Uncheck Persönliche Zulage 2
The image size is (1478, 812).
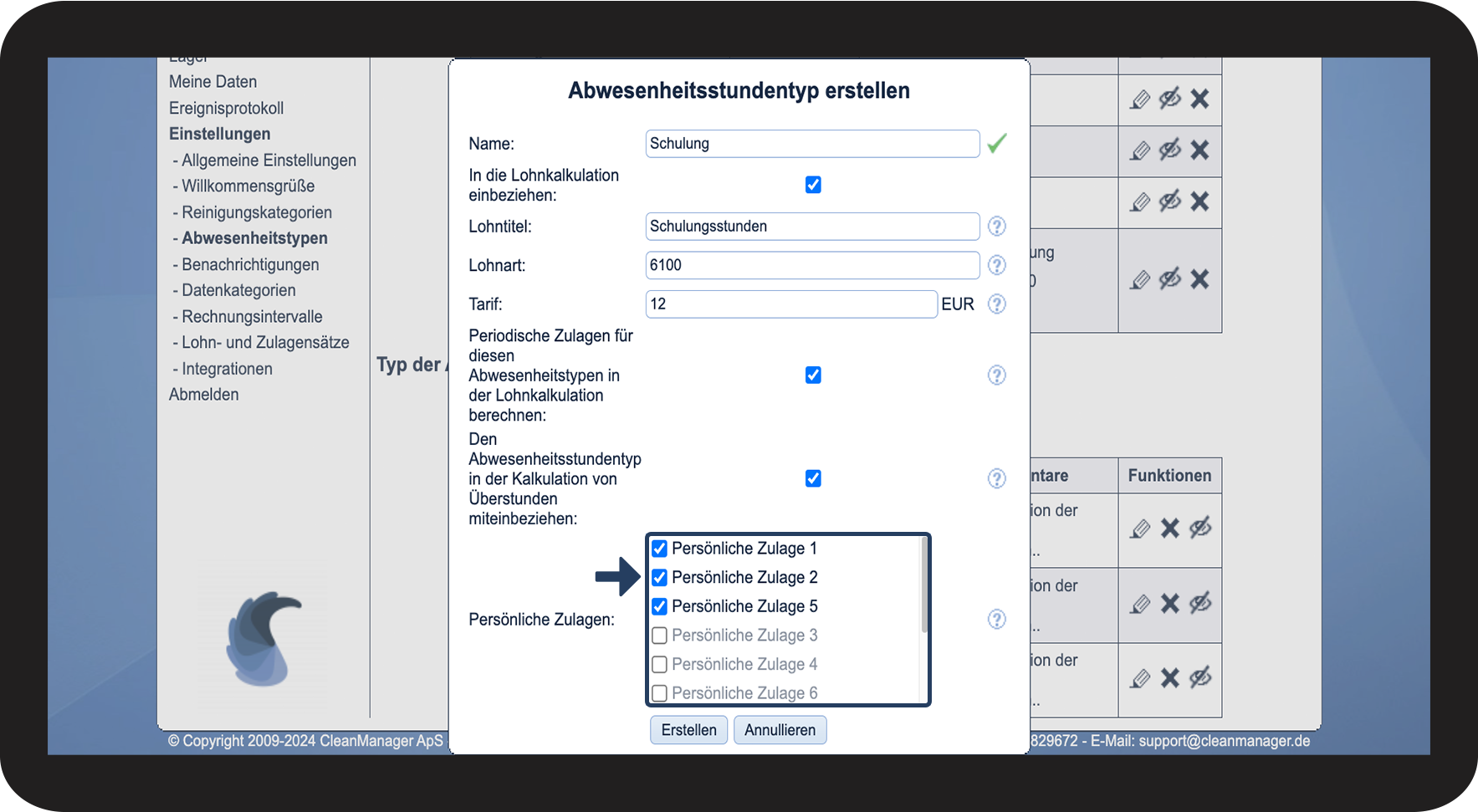tap(659, 578)
